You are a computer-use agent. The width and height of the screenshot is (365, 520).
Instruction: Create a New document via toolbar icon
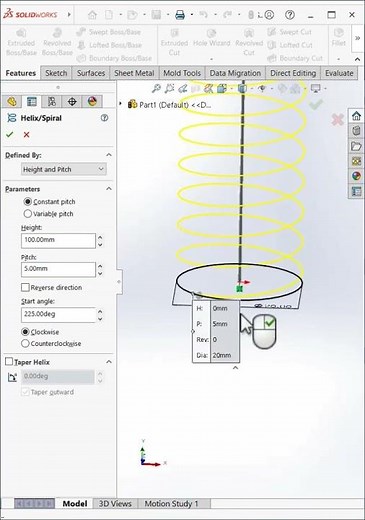tap(109, 15)
